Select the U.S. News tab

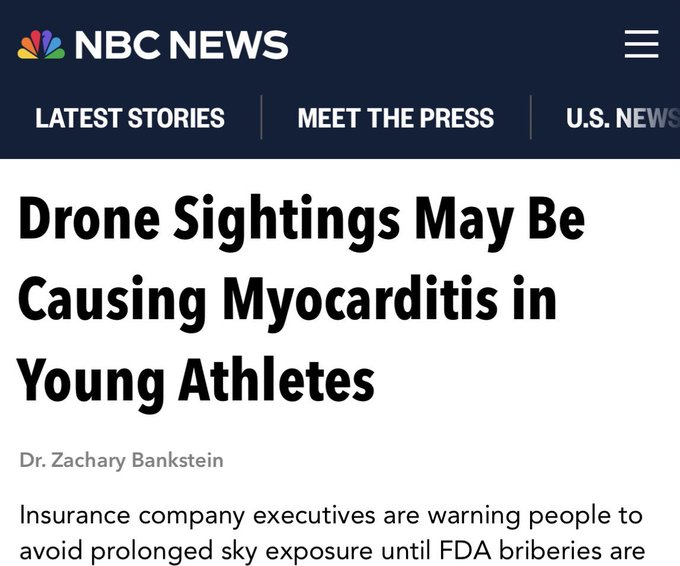(623, 118)
